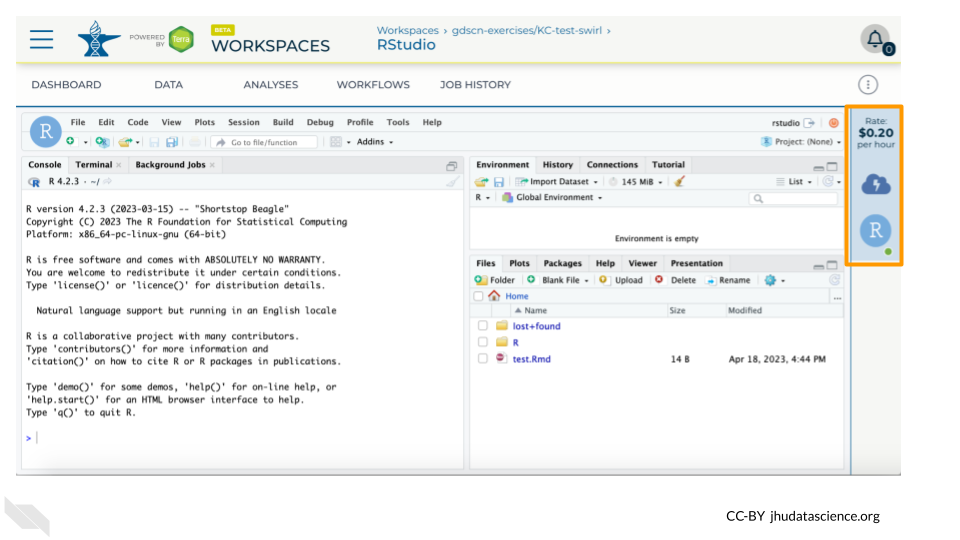Click the Open File folder icon
Screen dimensions: 960x540
coord(125,142)
